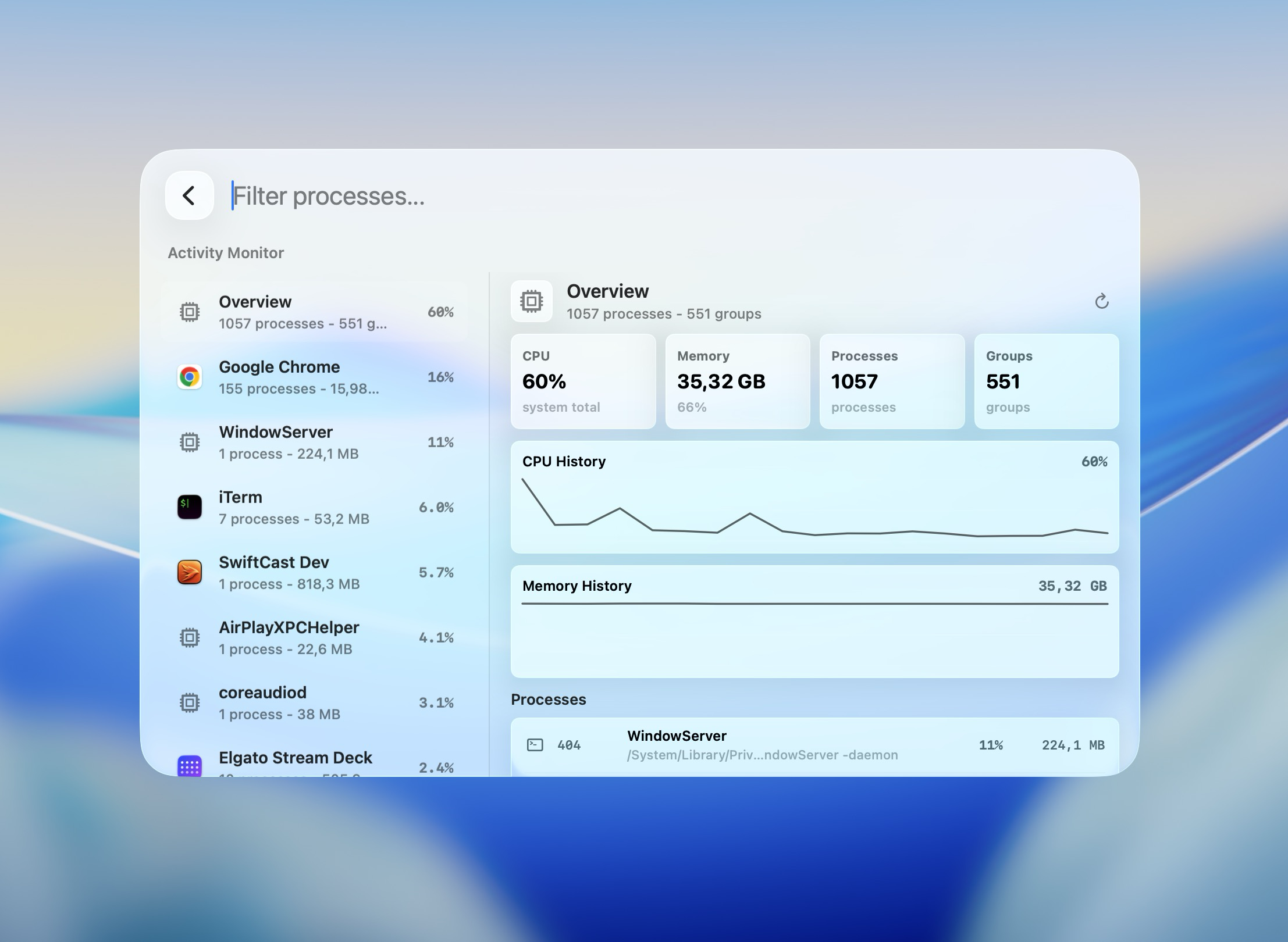Click the Processes section heading

point(548,700)
